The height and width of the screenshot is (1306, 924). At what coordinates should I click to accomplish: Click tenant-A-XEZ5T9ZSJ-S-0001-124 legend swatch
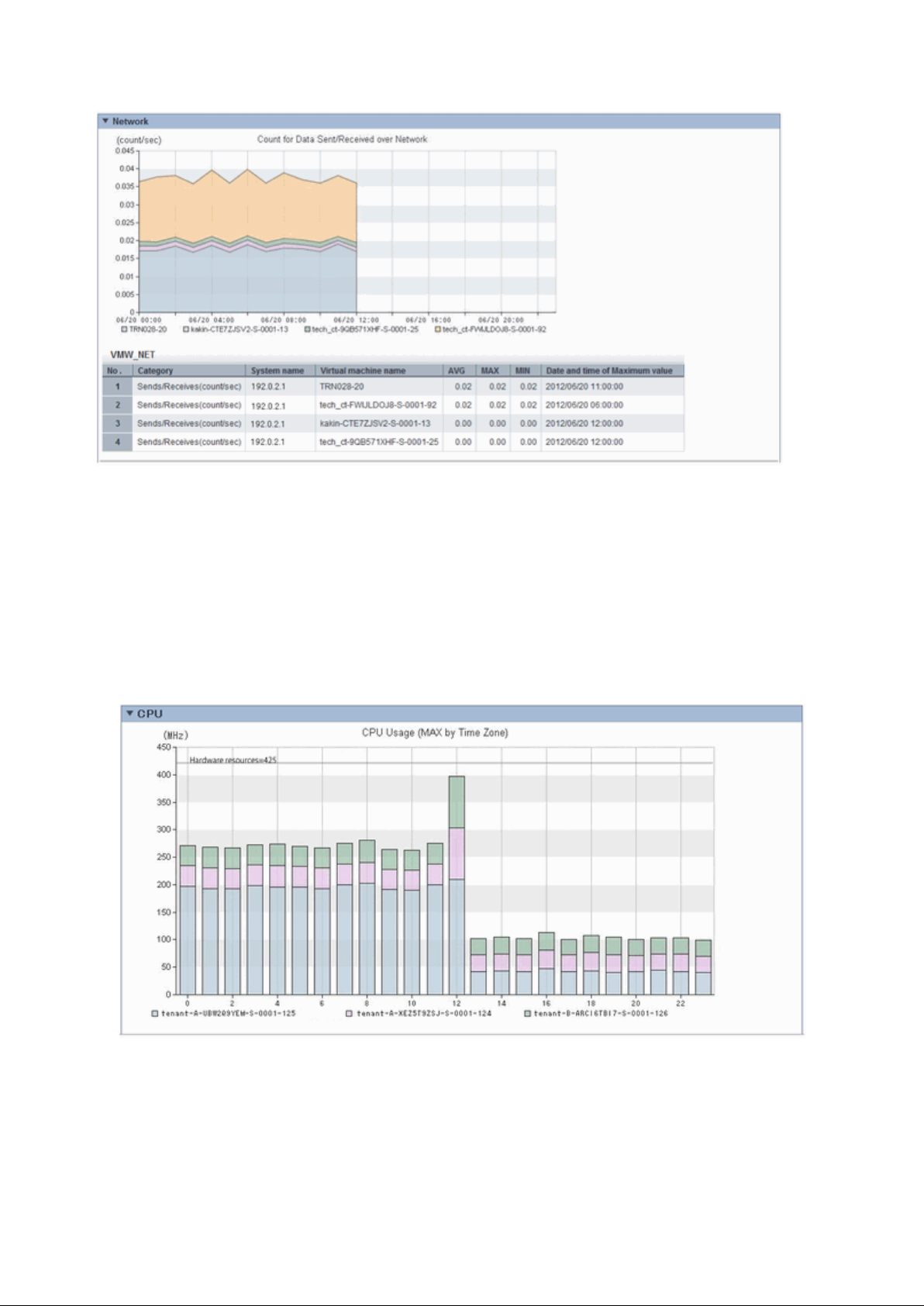(x=350, y=1013)
